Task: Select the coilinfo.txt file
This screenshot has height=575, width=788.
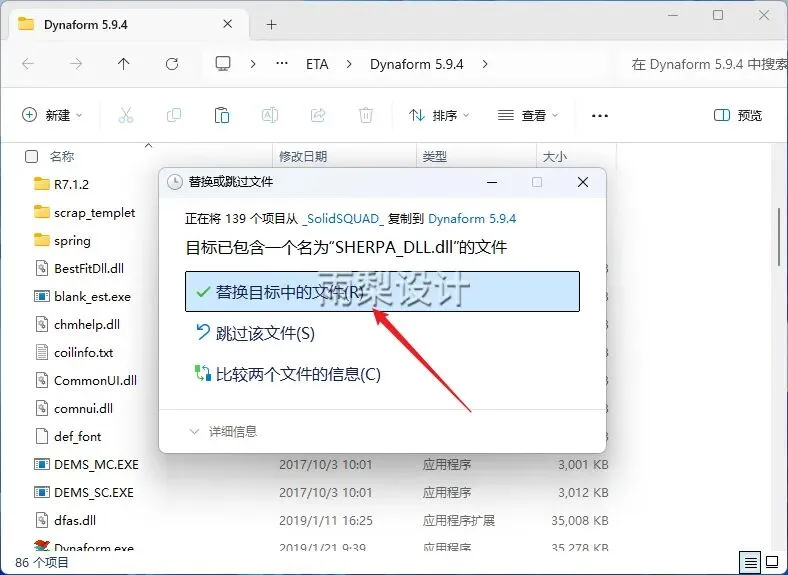Action: click(x=83, y=352)
